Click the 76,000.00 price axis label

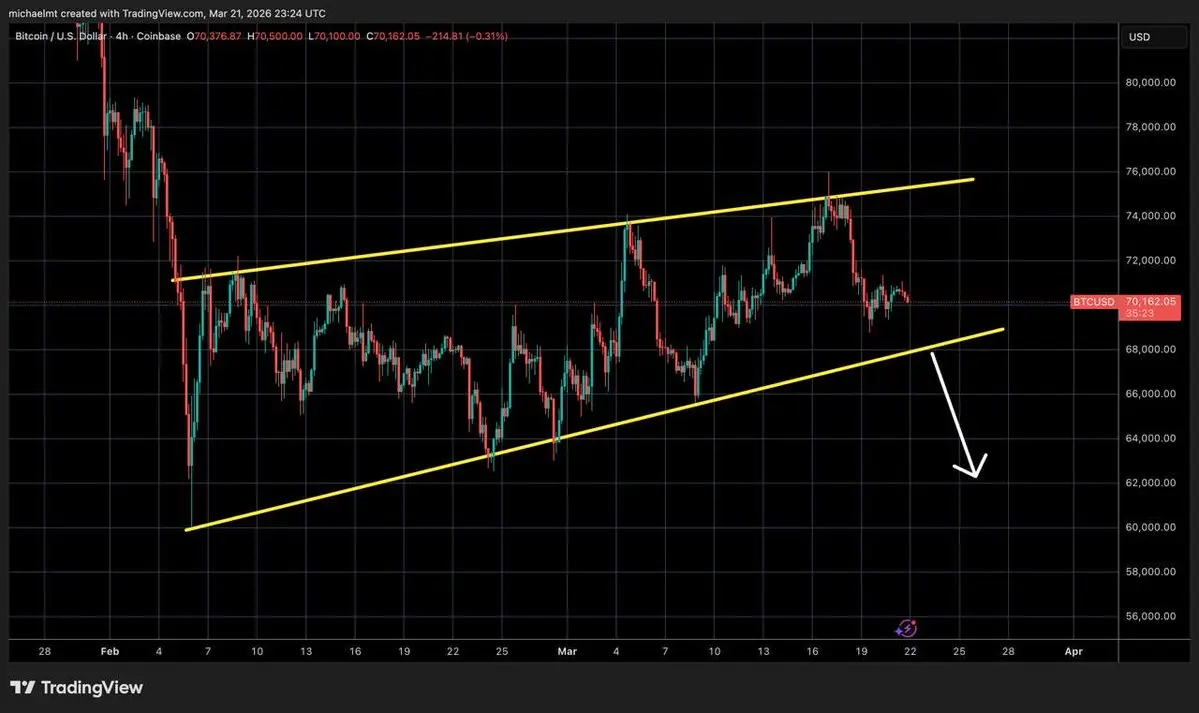1150,171
